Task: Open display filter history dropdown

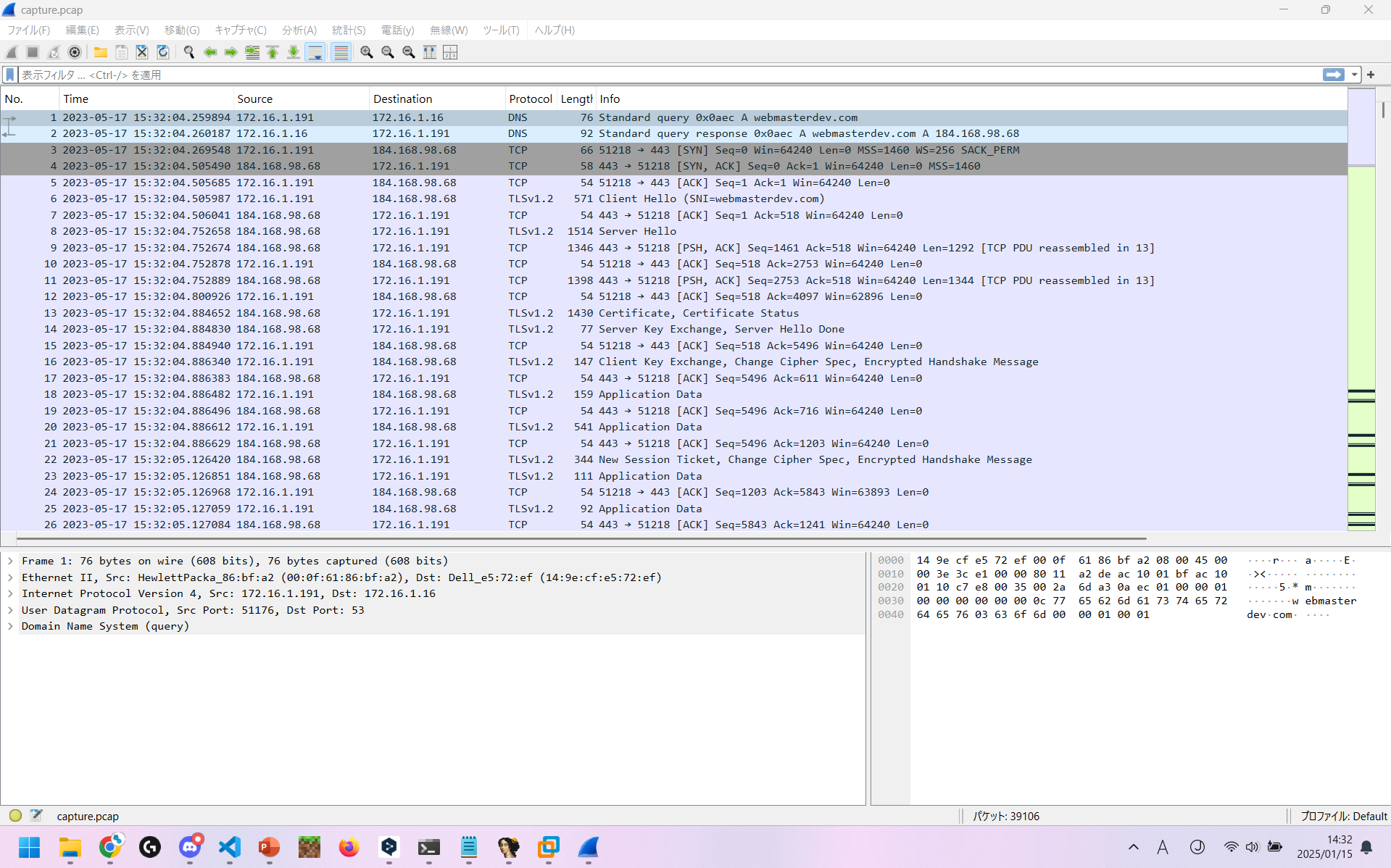Action: coord(1353,75)
